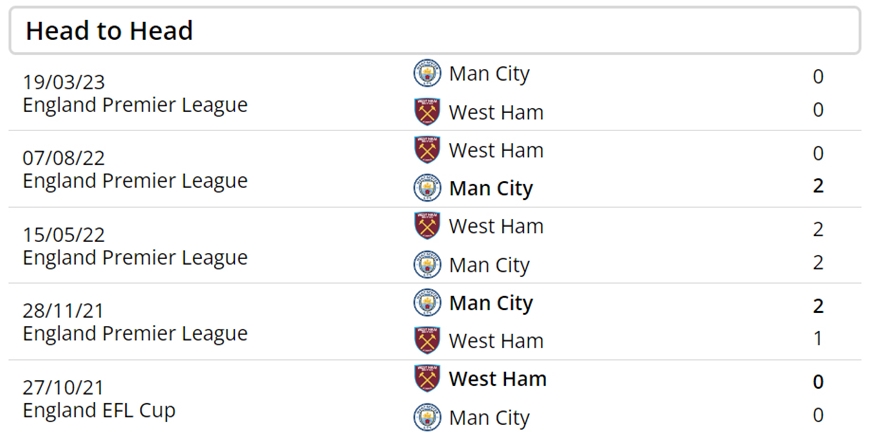Click West Ham crest in 28/11/21 match

click(x=427, y=340)
